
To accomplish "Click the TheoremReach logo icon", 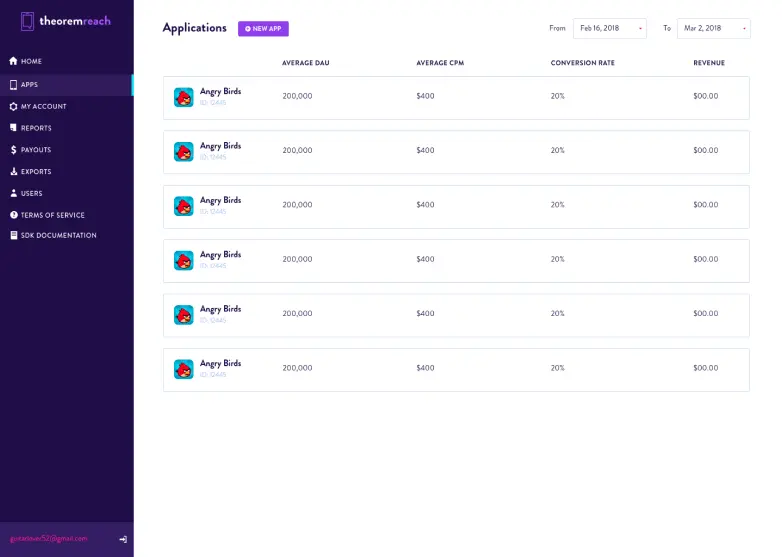I will (x=27, y=21).
